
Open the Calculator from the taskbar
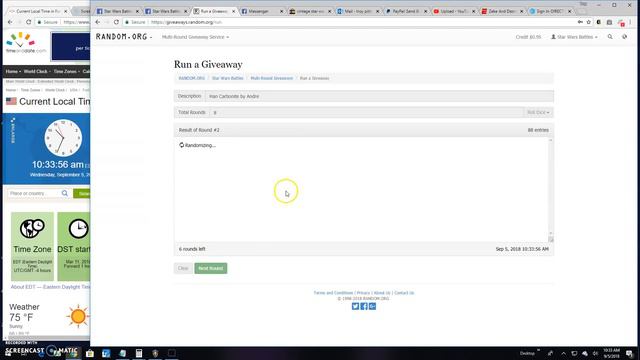tap(139, 353)
